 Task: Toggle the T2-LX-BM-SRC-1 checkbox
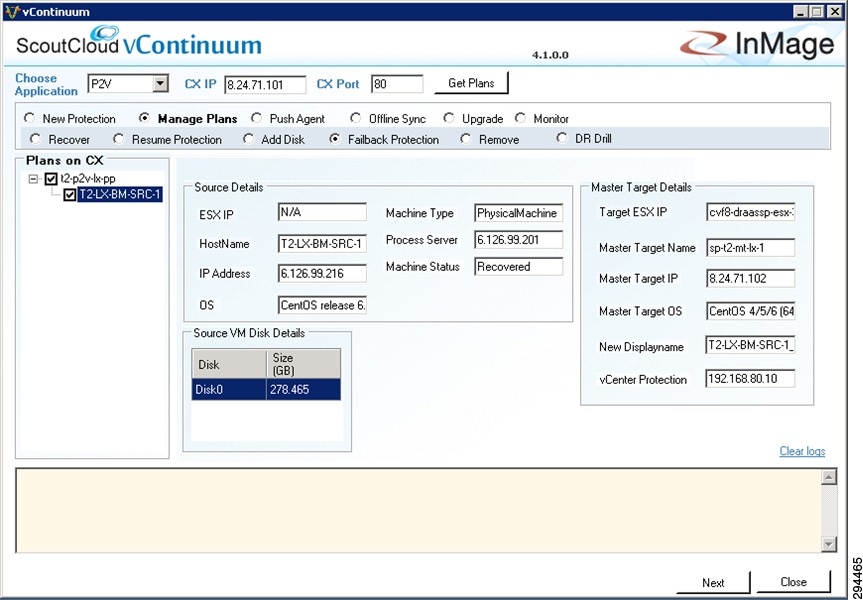point(70,195)
